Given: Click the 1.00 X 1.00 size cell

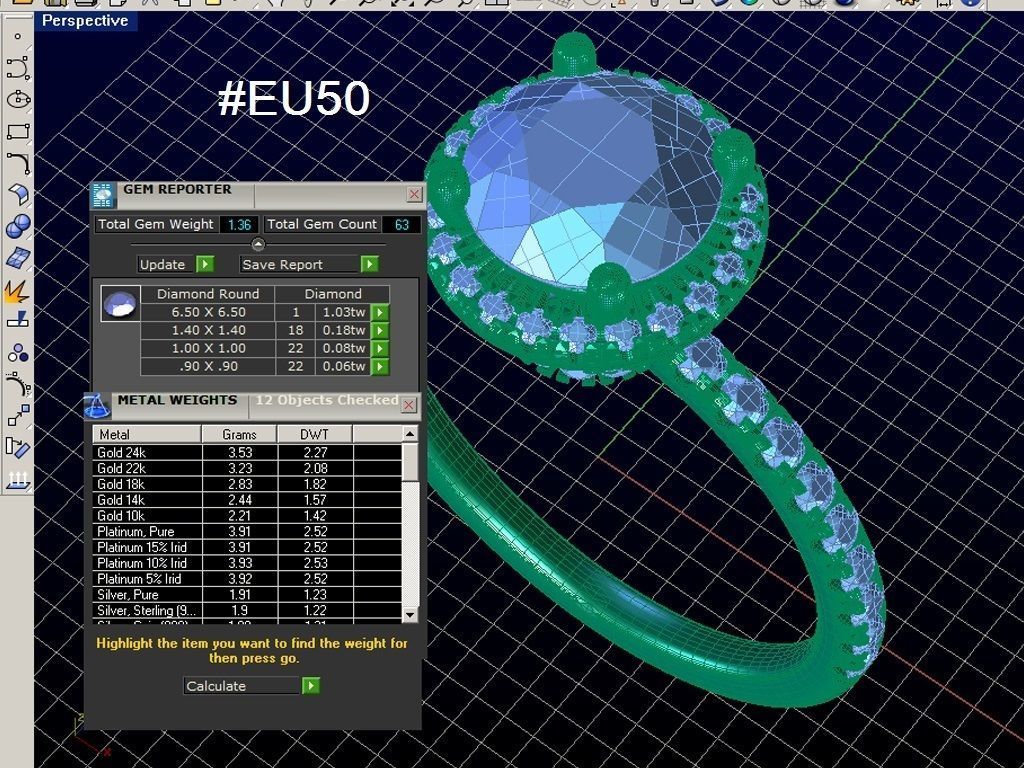Looking at the screenshot, I should point(208,348).
